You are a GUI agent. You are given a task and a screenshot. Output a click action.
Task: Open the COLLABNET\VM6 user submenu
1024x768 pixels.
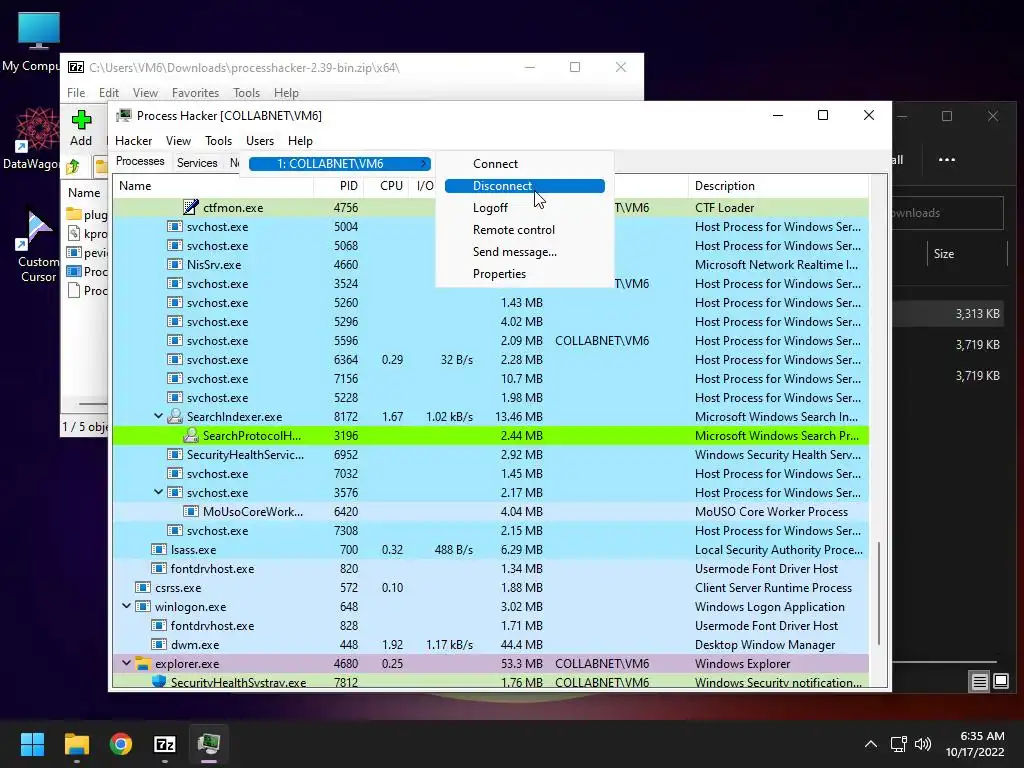pyautogui.click(x=340, y=164)
